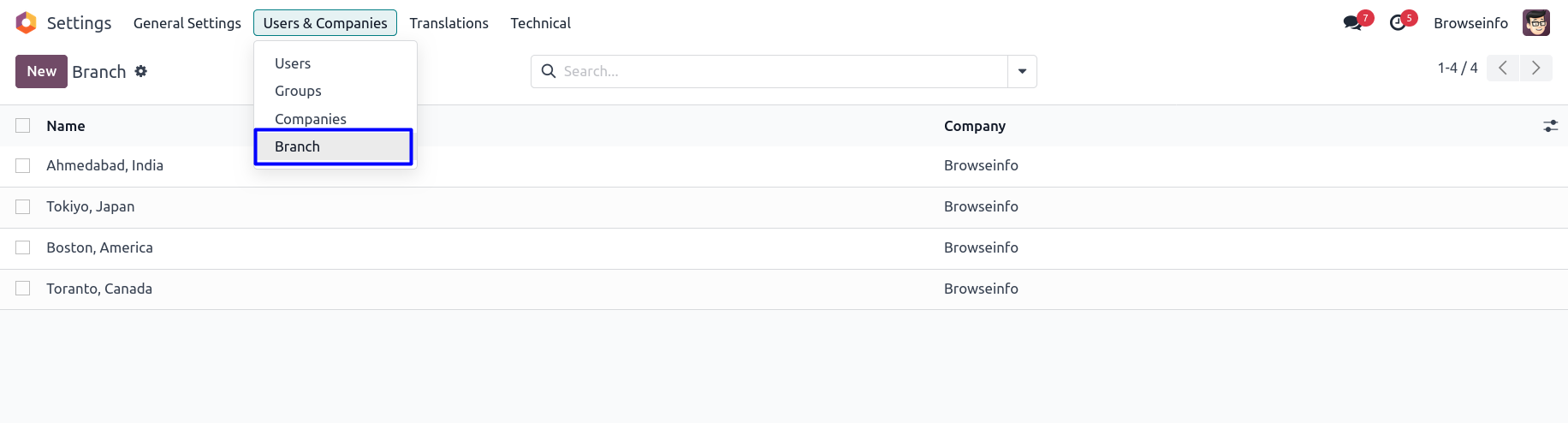Sort by the Company column header
The height and width of the screenshot is (423, 1568).
[975, 126]
